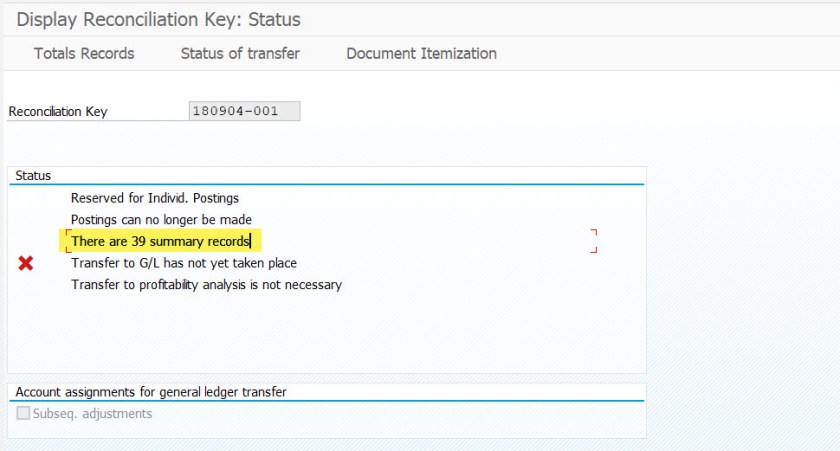Select Transfer to G/L not yet taken place
Screen dimensions: 840x451
[184, 263]
